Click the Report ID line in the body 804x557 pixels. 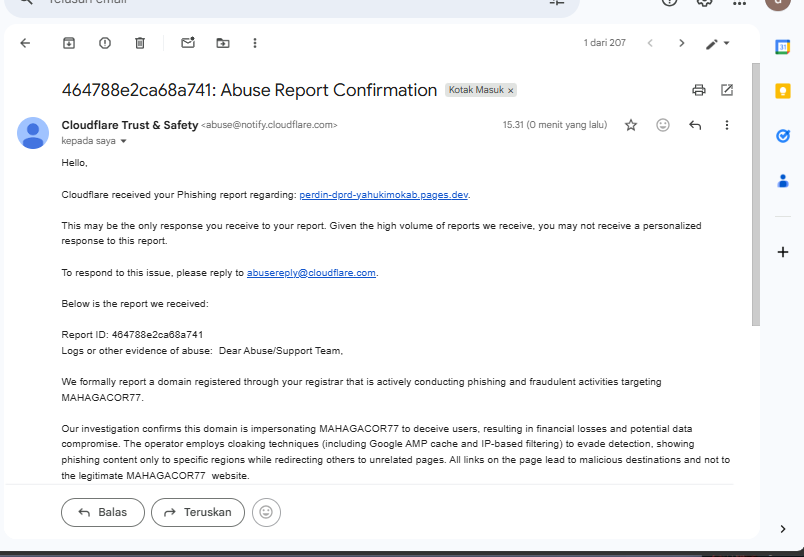pos(132,335)
